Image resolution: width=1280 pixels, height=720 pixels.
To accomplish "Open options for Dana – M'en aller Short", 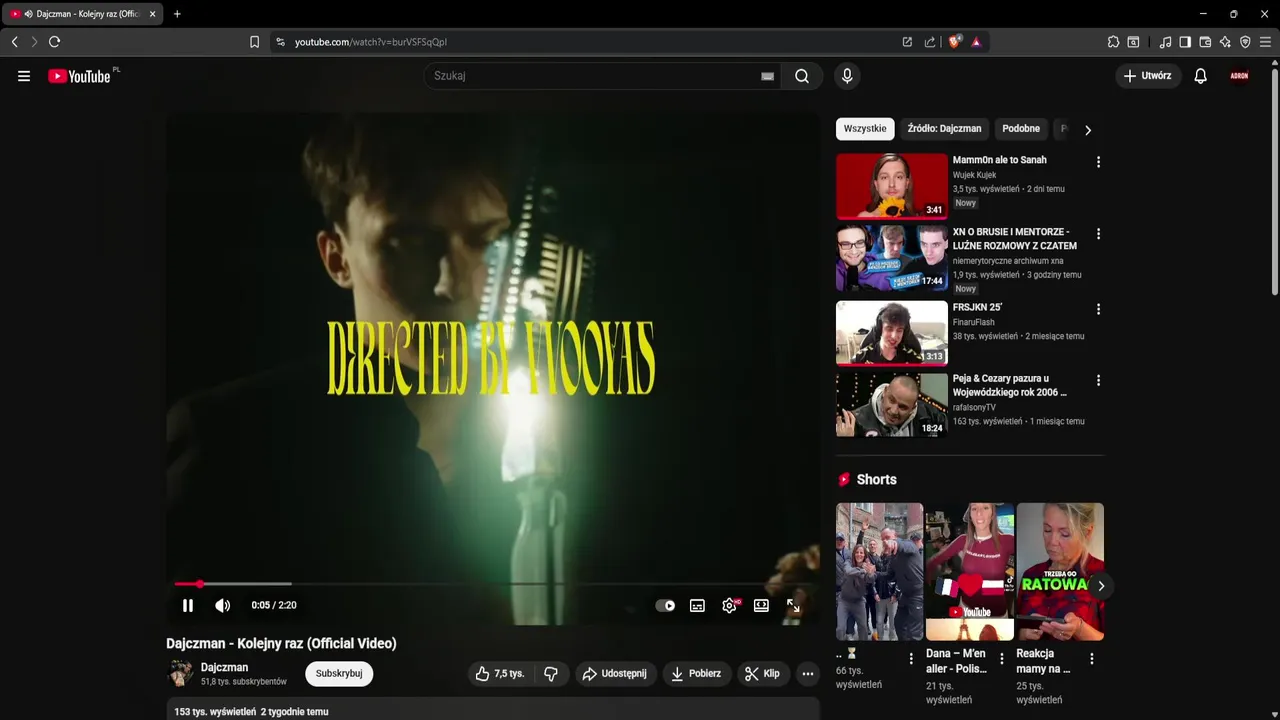I will click(1001, 659).
